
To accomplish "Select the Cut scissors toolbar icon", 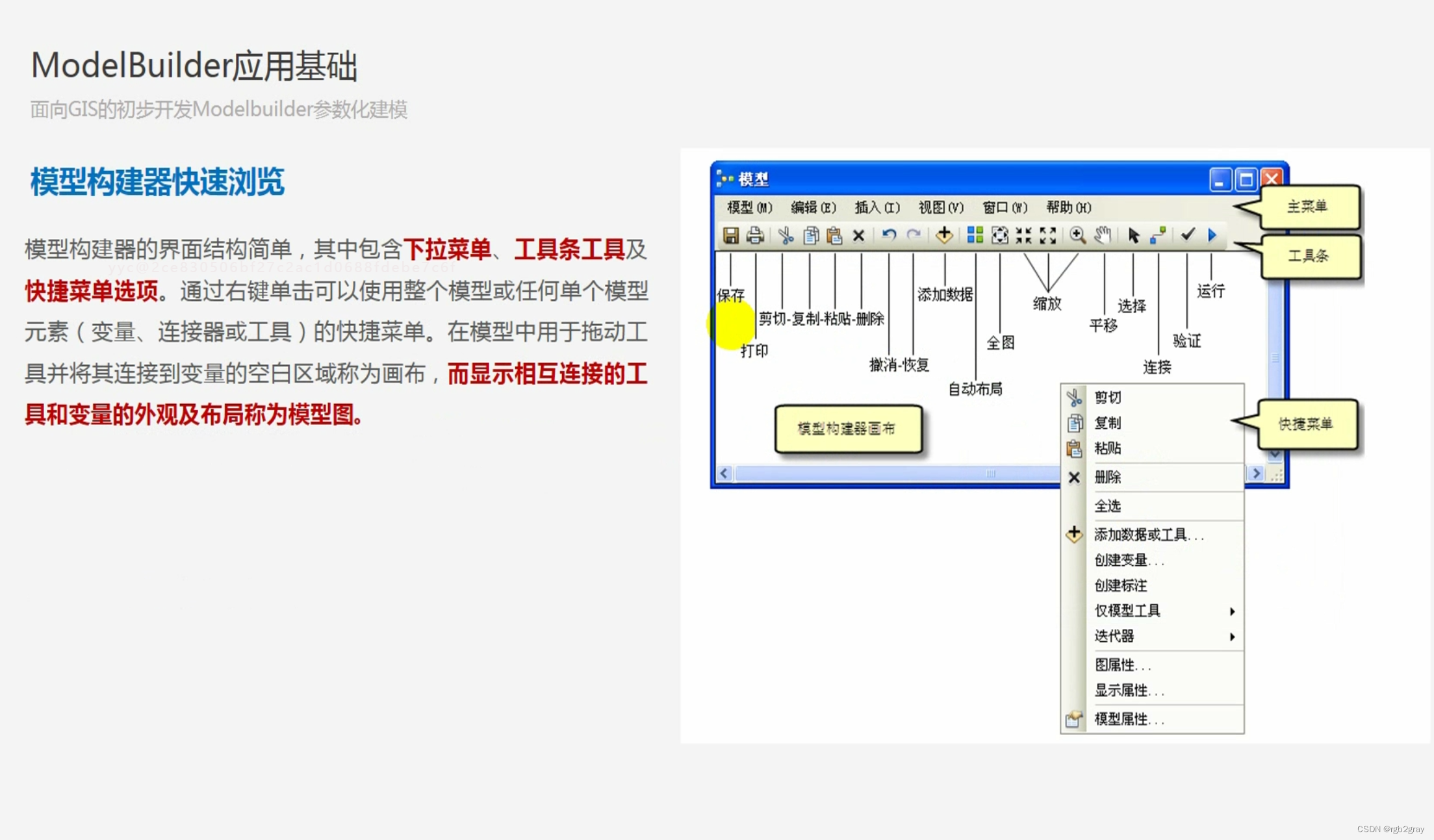I will 786,235.
